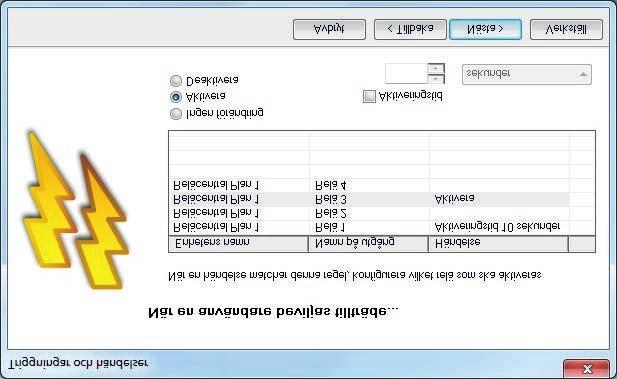Screen dimensions: 617x379
Task: Select the Relä 4 row in table
Action: point(369,185)
